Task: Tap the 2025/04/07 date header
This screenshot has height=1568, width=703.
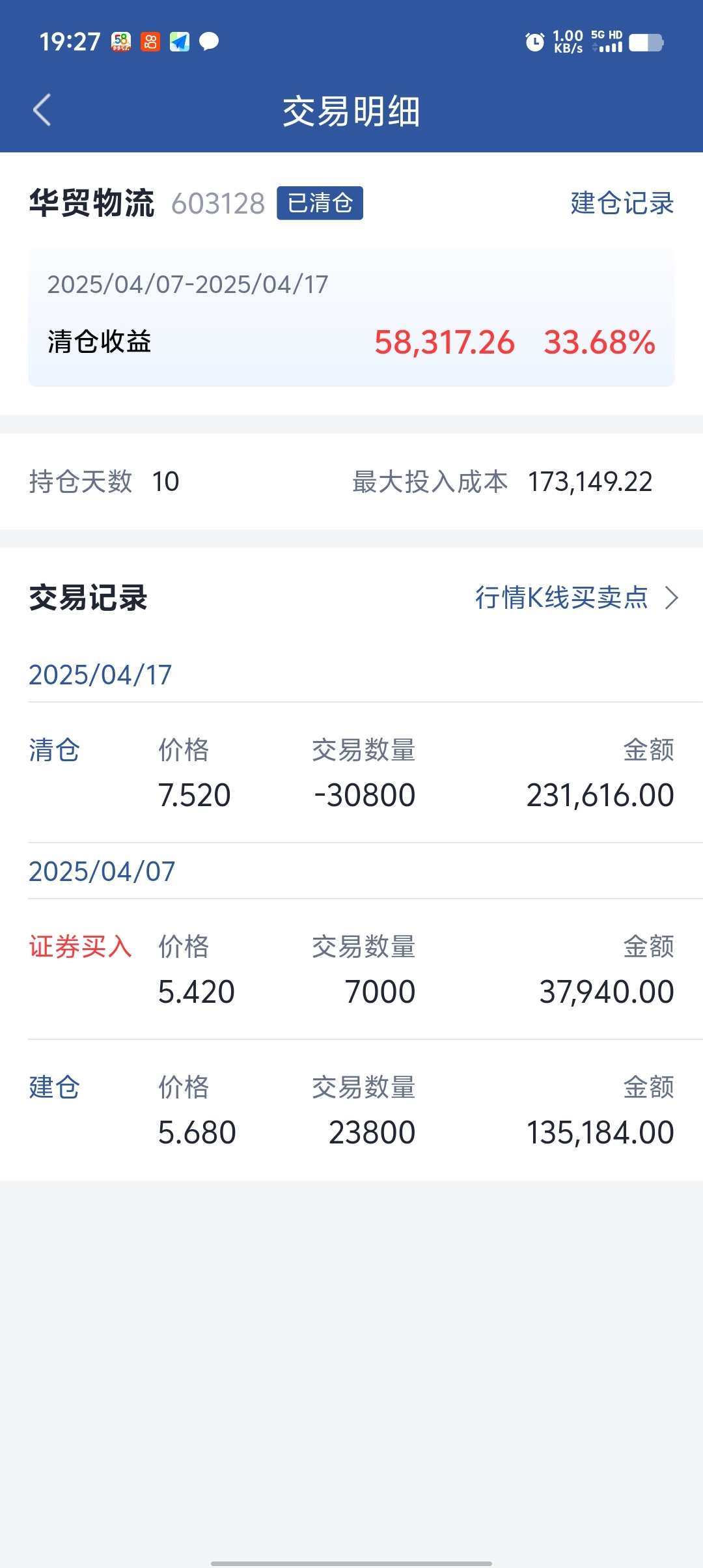Action: click(102, 871)
